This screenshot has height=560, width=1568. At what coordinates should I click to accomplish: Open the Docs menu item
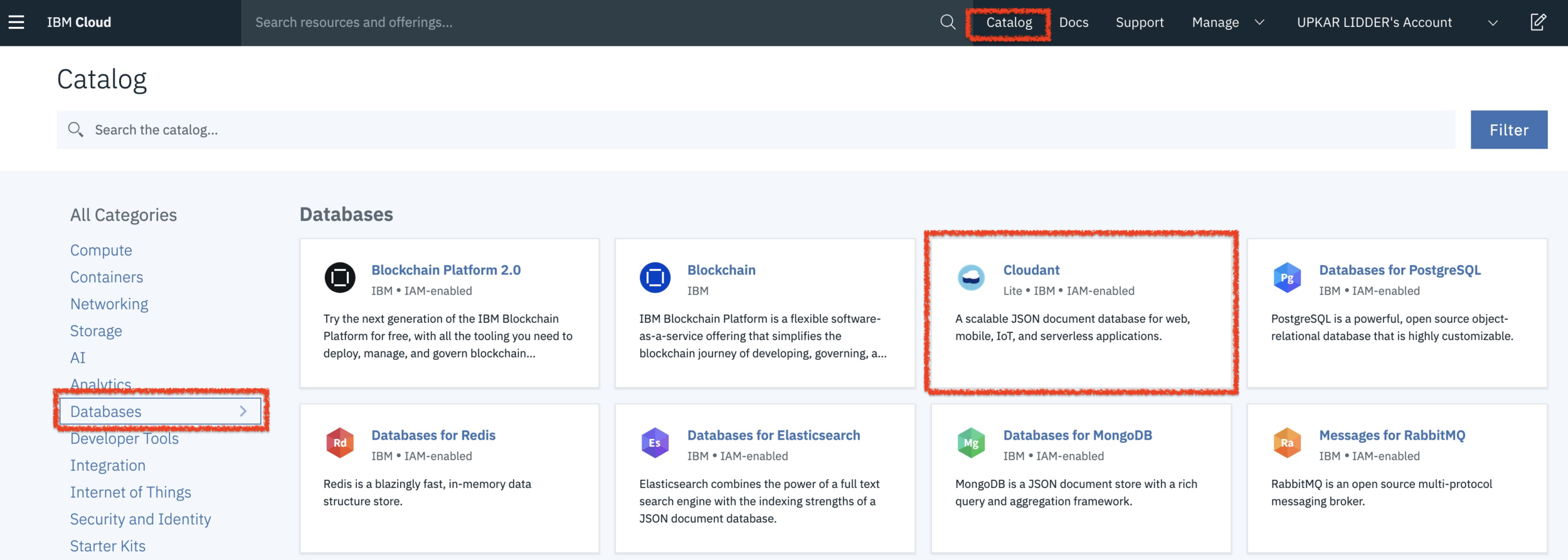tap(1074, 23)
